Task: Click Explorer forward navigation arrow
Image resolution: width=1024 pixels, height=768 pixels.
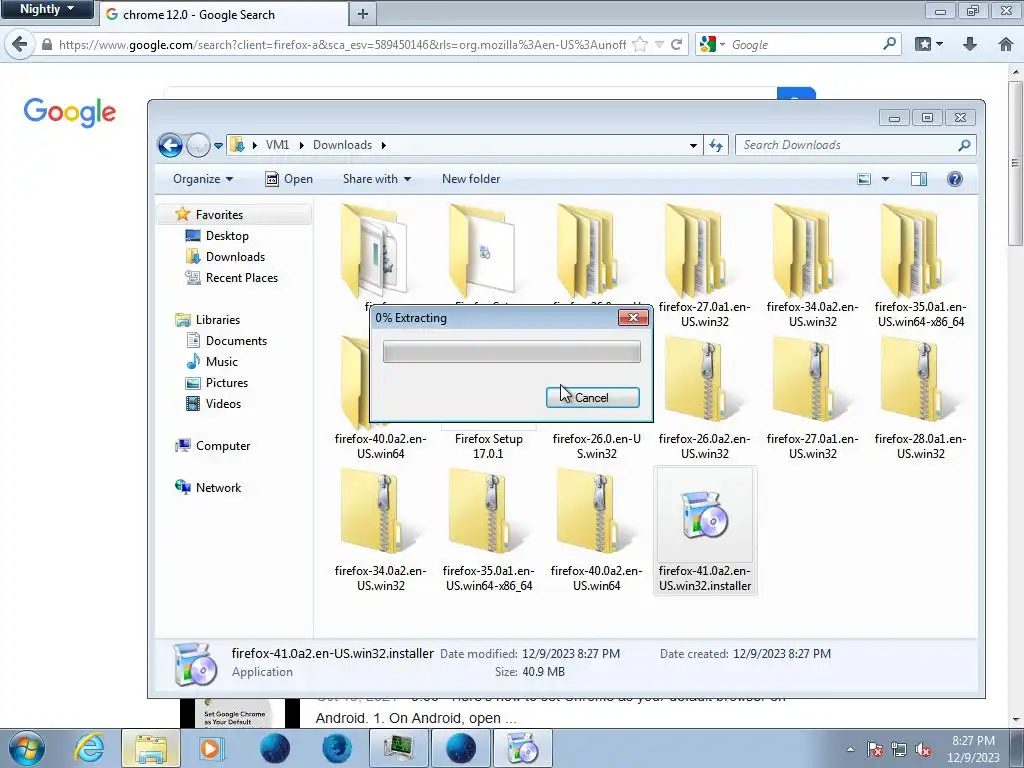Action: click(198, 145)
